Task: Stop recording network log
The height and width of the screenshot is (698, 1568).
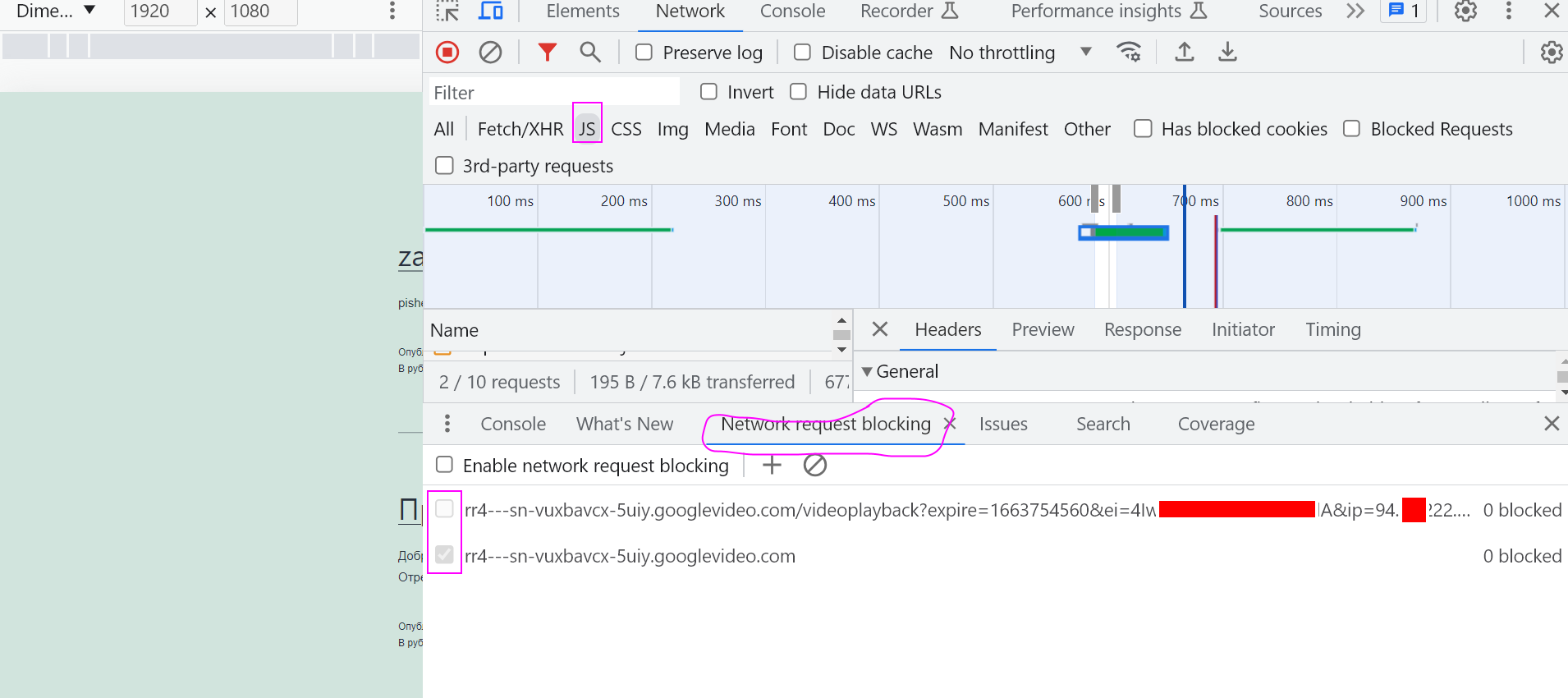Action: coord(447,53)
